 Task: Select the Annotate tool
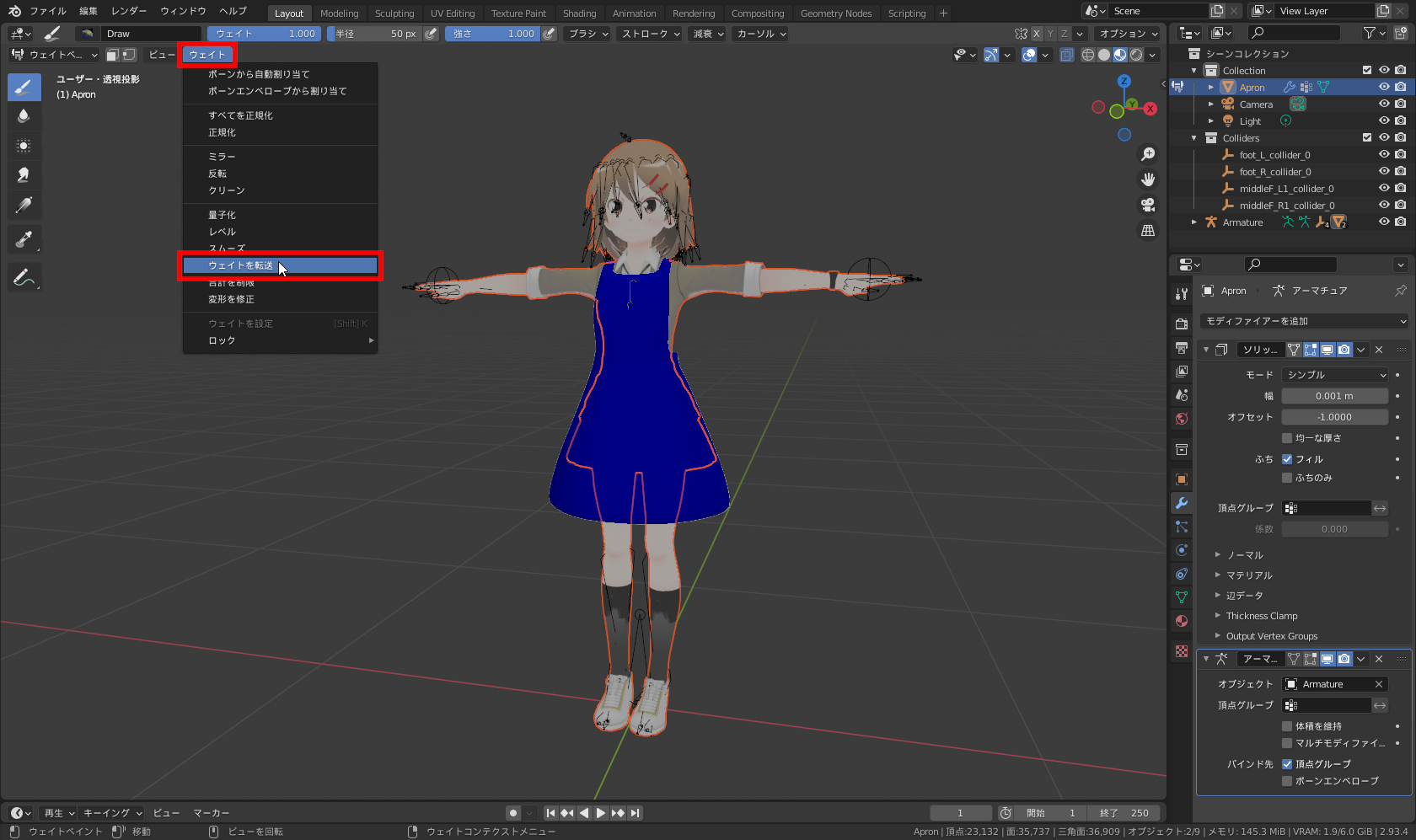click(x=24, y=277)
